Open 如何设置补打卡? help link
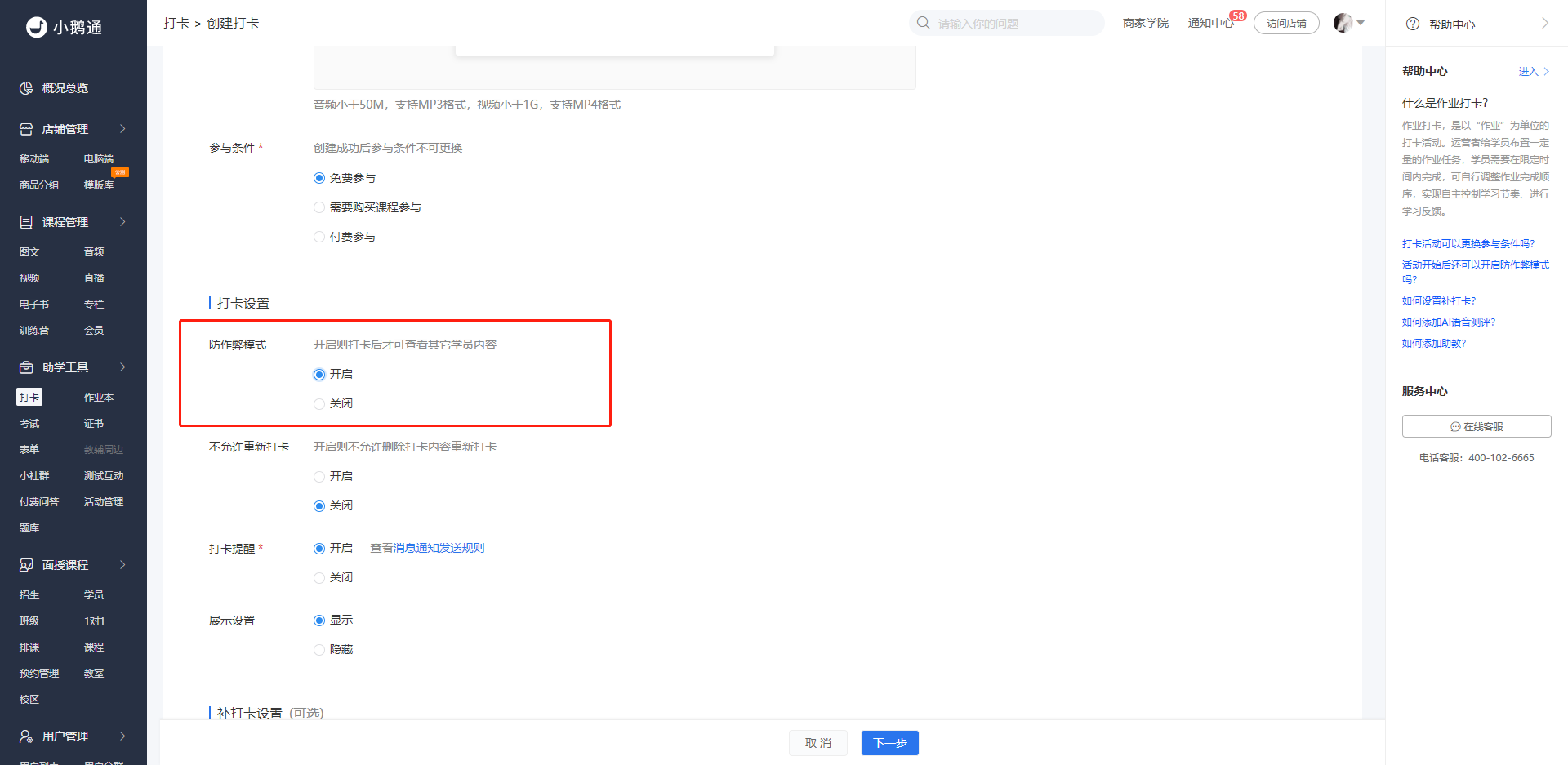 point(1439,301)
